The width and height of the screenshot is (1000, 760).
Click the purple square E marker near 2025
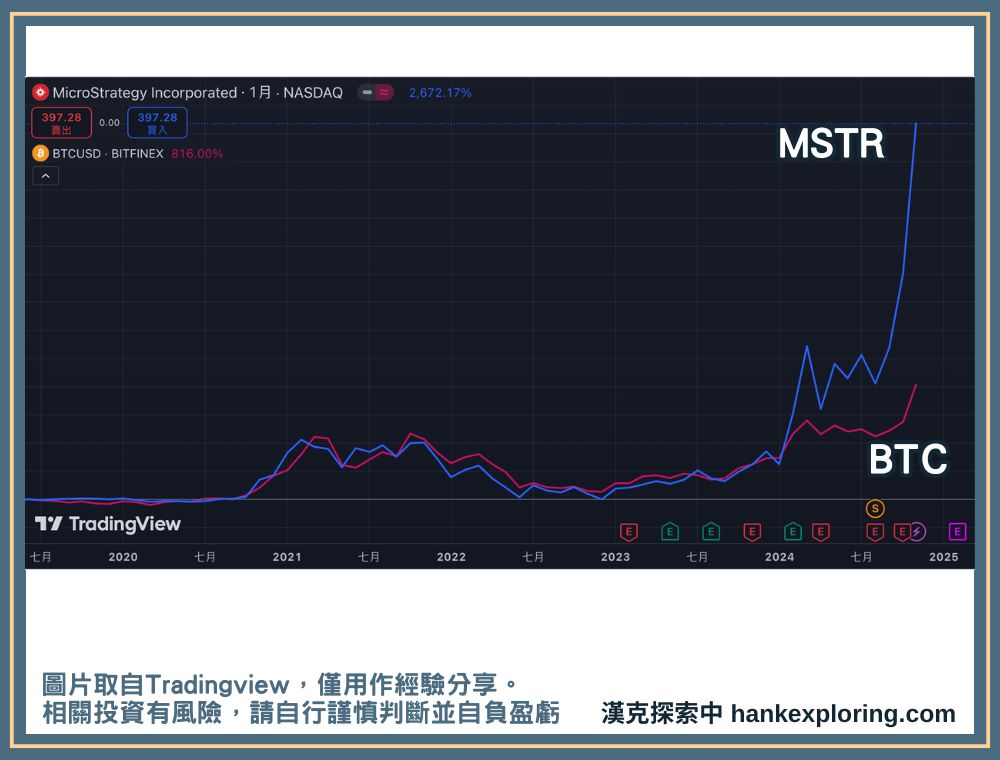tap(957, 531)
